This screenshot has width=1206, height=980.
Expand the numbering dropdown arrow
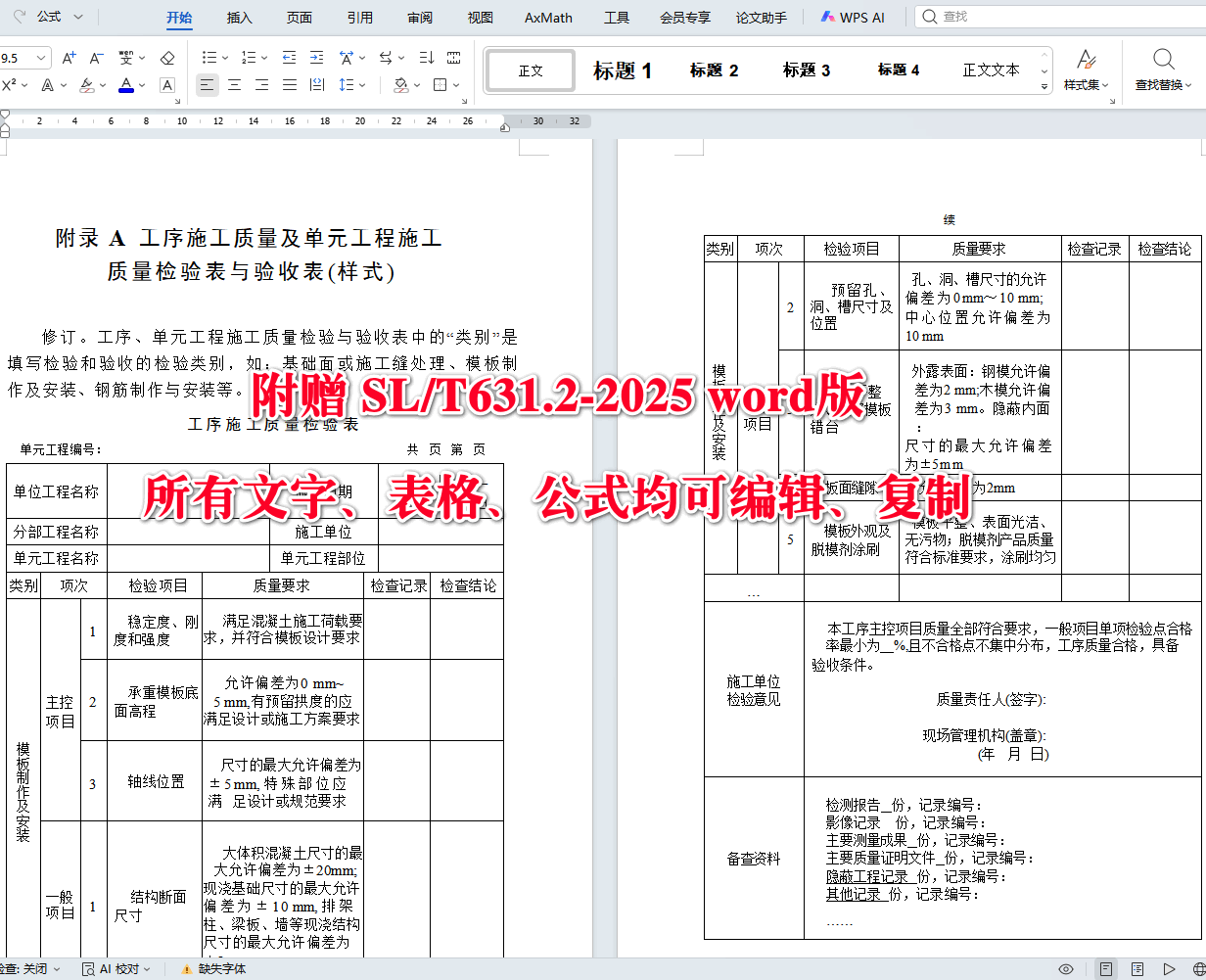point(264,59)
